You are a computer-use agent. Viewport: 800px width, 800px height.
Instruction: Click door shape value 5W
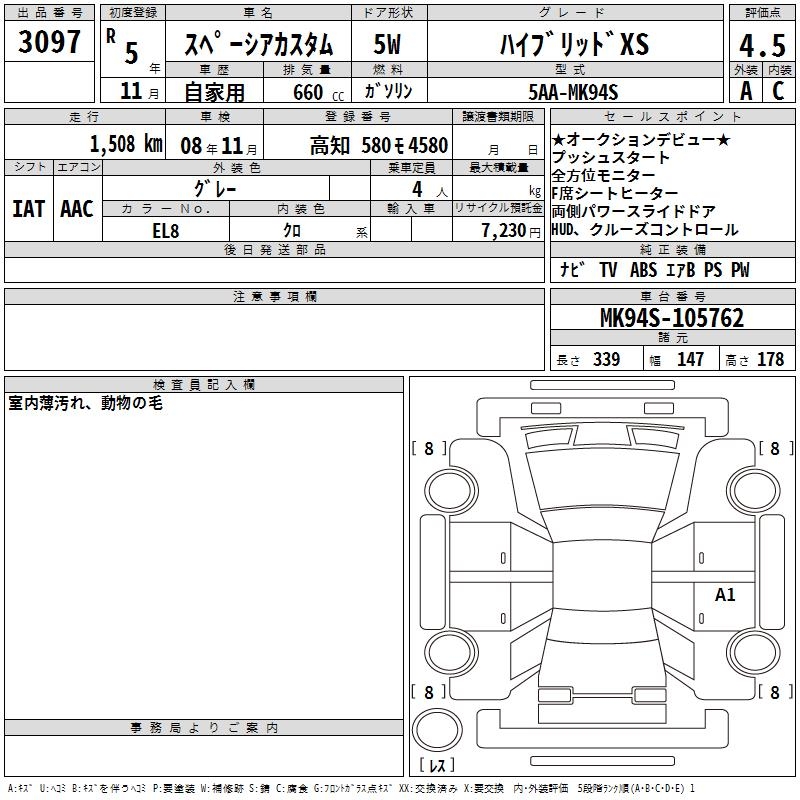[x=387, y=44]
